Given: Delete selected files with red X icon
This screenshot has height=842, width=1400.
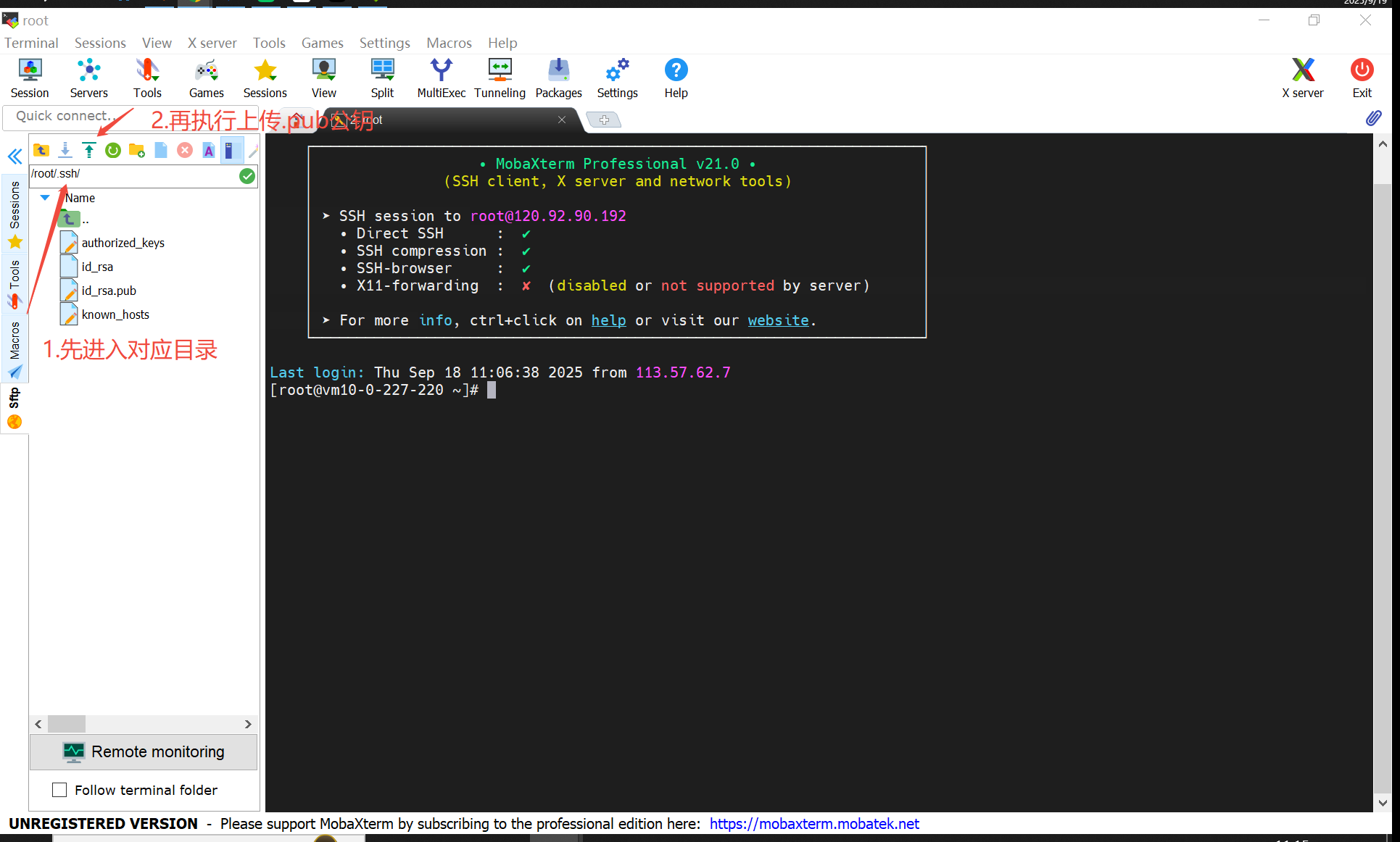Looking at the screenshot, I should click(x=185, y=150).
